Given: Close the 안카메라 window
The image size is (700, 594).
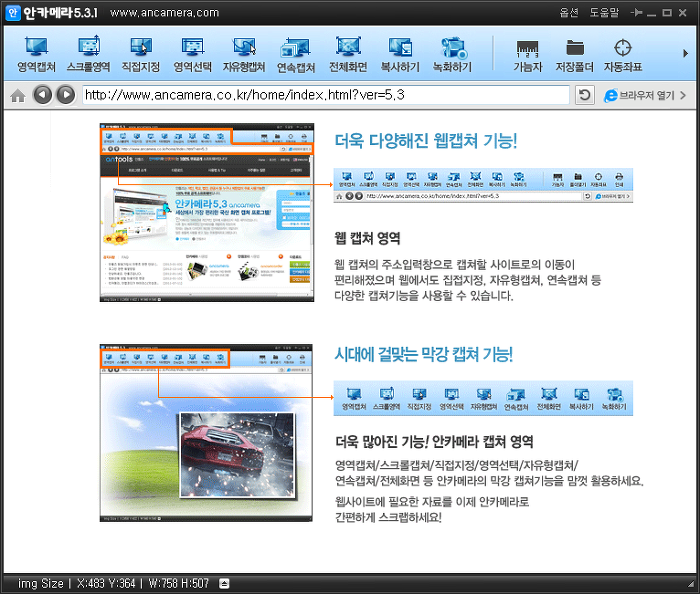Looking at the screenshot, I should point(683,13).
